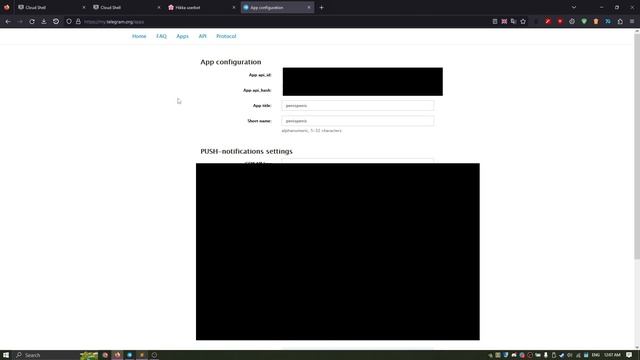Open Firefox from the taskbar
Viewport: 640px width, 360px height.
point(118,355)
